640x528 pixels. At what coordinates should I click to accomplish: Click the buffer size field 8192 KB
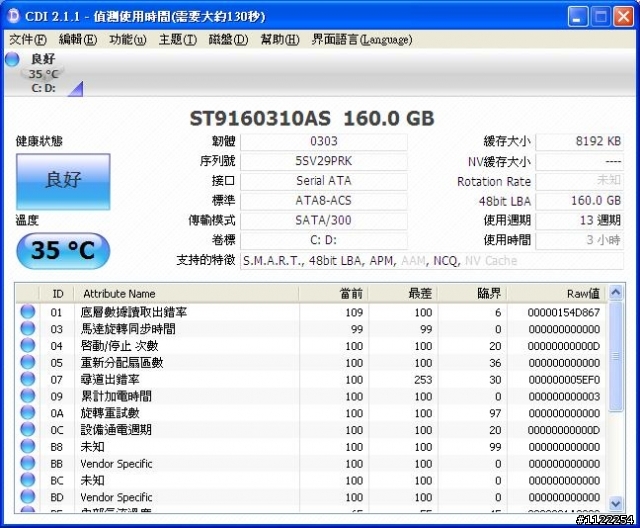click(x=579, y=142)
